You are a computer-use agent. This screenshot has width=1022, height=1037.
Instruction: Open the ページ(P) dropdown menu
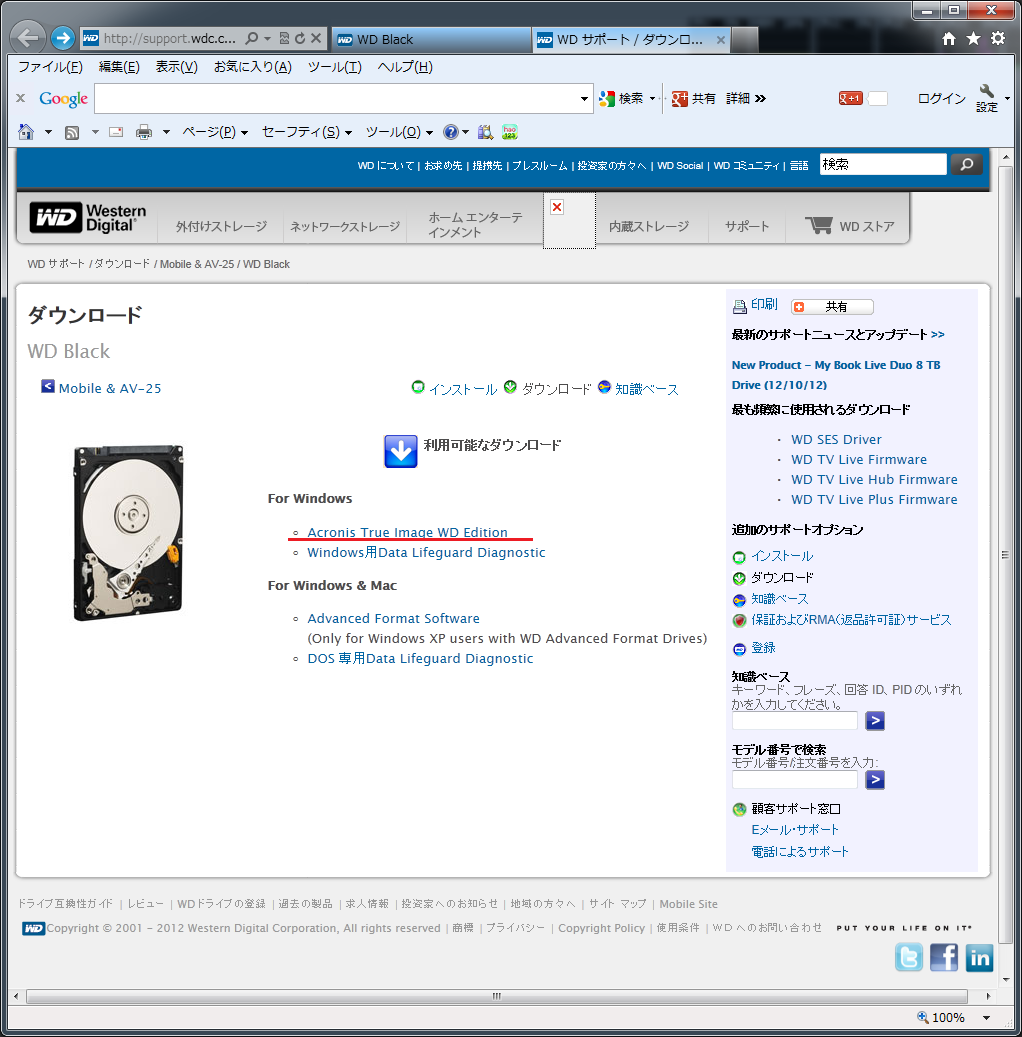(215, 132)
